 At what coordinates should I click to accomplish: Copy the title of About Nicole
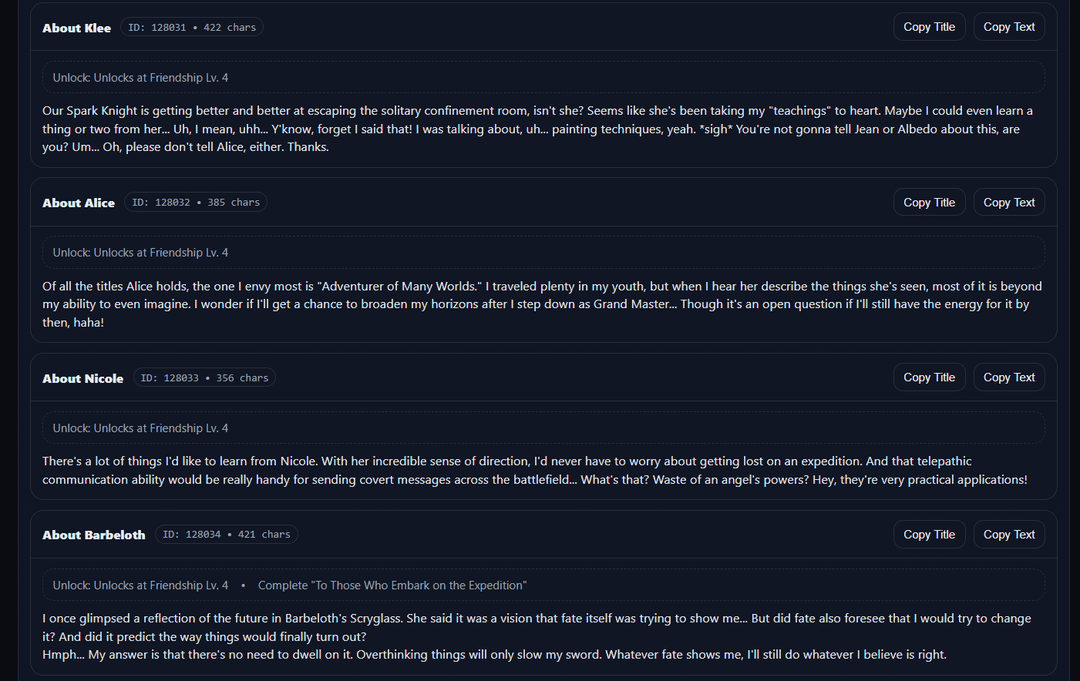coord(929,377)
